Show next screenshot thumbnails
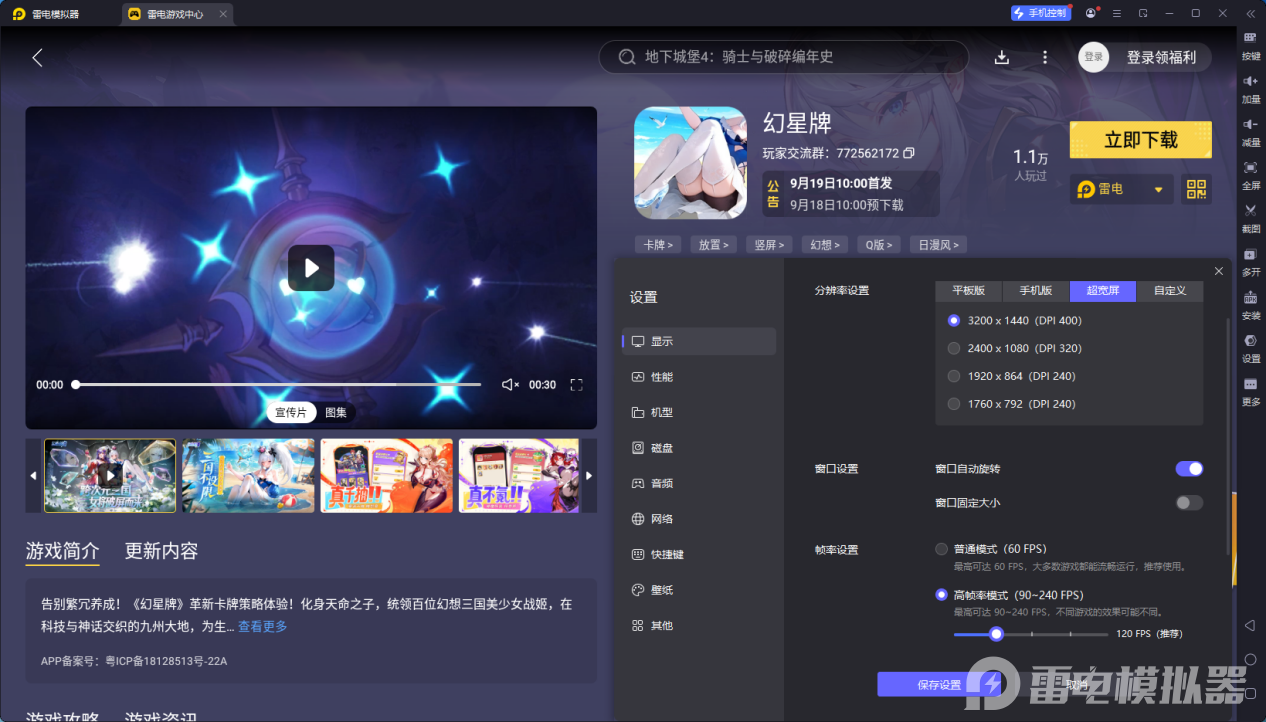Screen dimensions: 1266x722 [589, 476]
